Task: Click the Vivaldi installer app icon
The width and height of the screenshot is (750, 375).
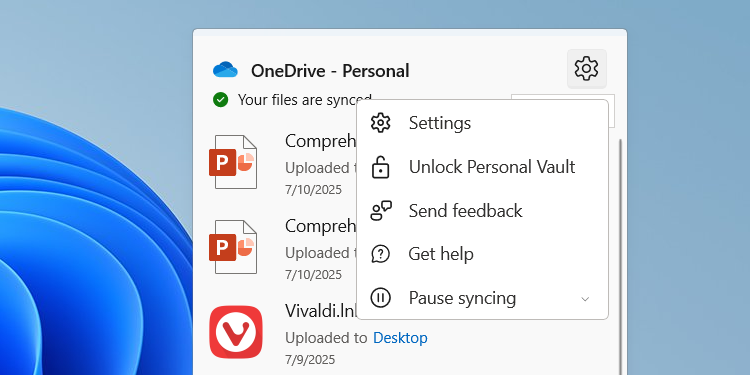Action: click(x=236, y=332)
